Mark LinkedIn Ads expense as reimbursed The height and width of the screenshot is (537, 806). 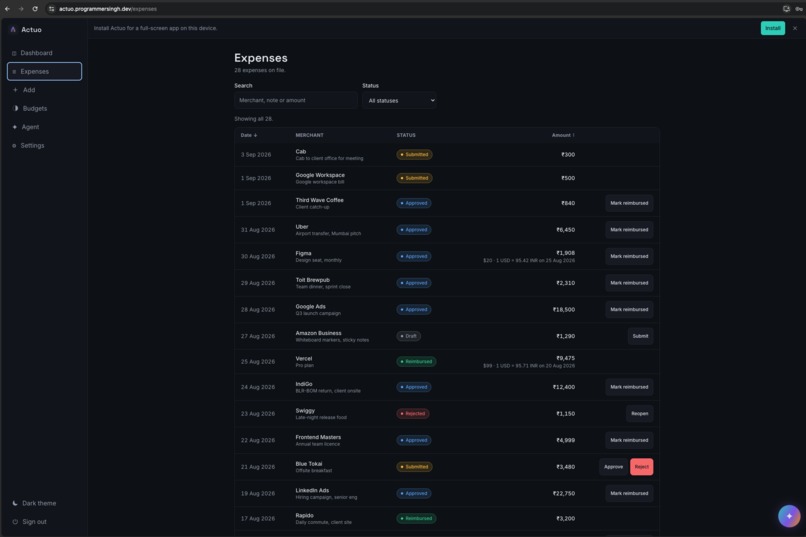click(x=629, y=493)
